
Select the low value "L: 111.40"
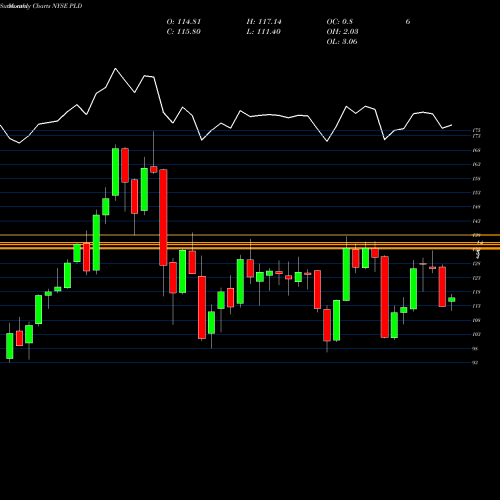click(x=264, y=32)
